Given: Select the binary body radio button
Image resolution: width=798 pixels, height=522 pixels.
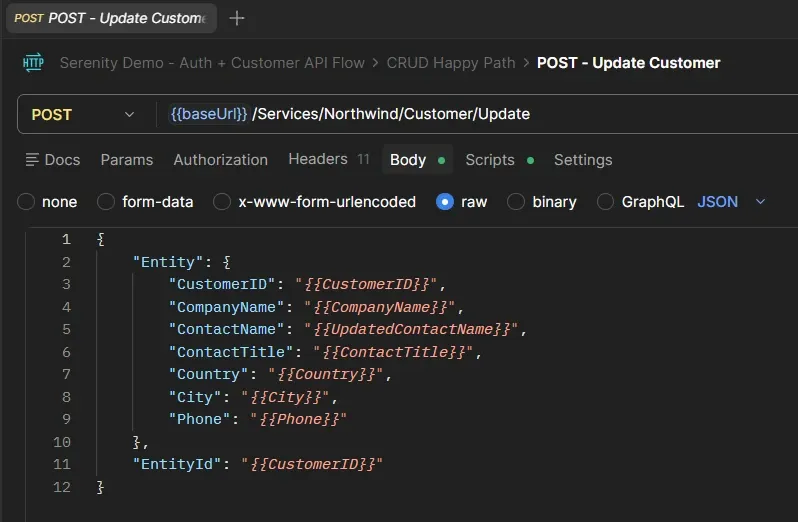Looking at the screenshot, I should [516, 202].
